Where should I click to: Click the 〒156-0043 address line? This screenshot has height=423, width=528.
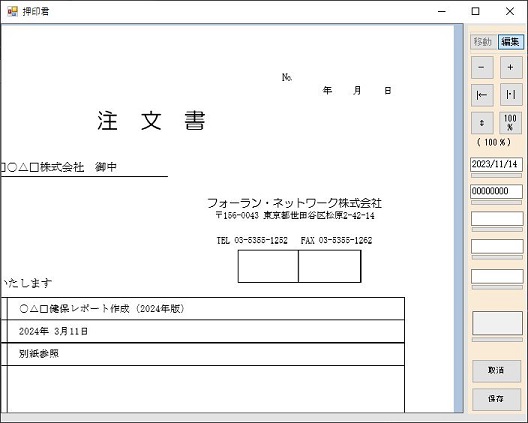(x=295, y=216)
